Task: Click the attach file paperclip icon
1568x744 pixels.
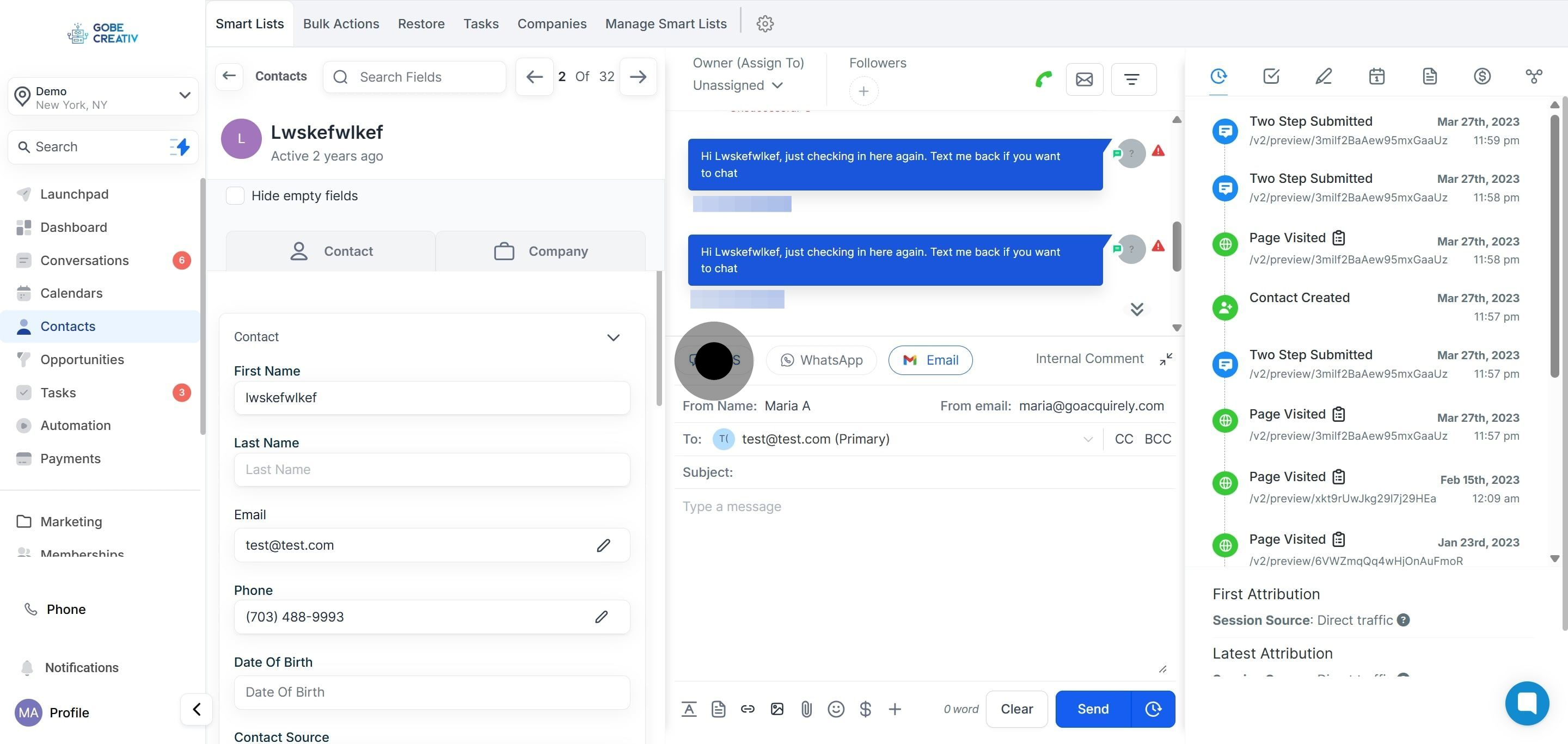Action: point(806,709)
